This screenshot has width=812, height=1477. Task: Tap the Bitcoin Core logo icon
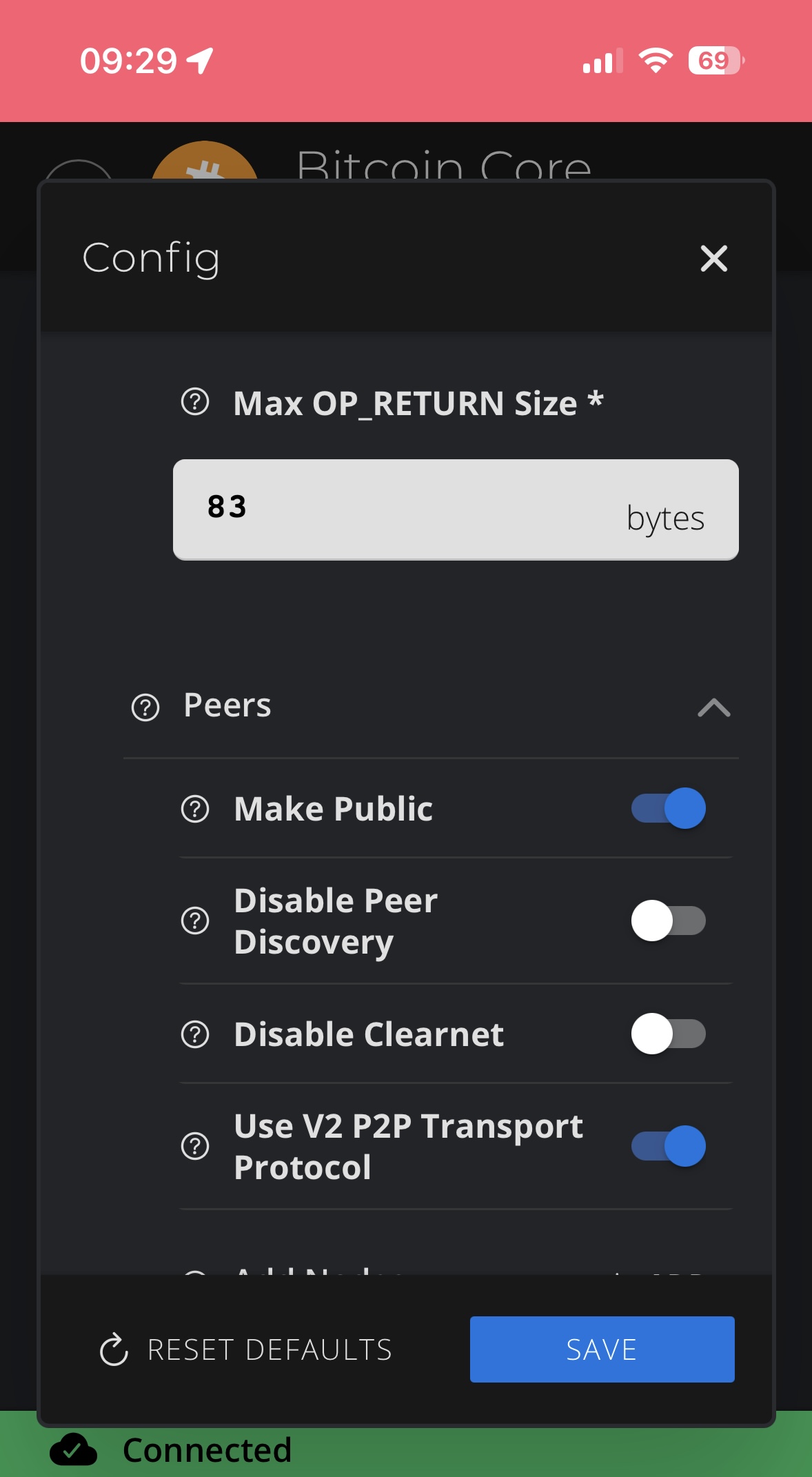click(x=204, y=162)
